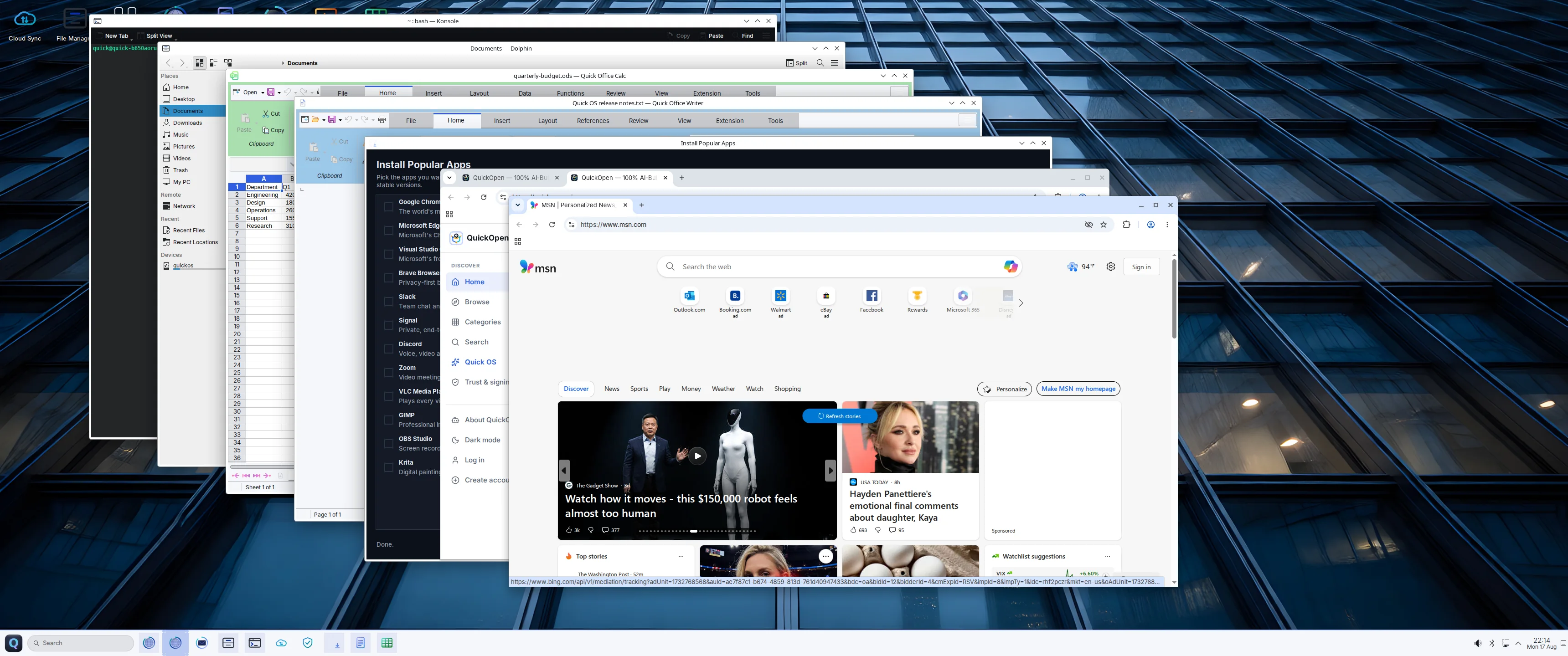The image size is (1568, 656).
Task: Open Cloud Sync icon in the taskbar
Action: click(281, 643)
